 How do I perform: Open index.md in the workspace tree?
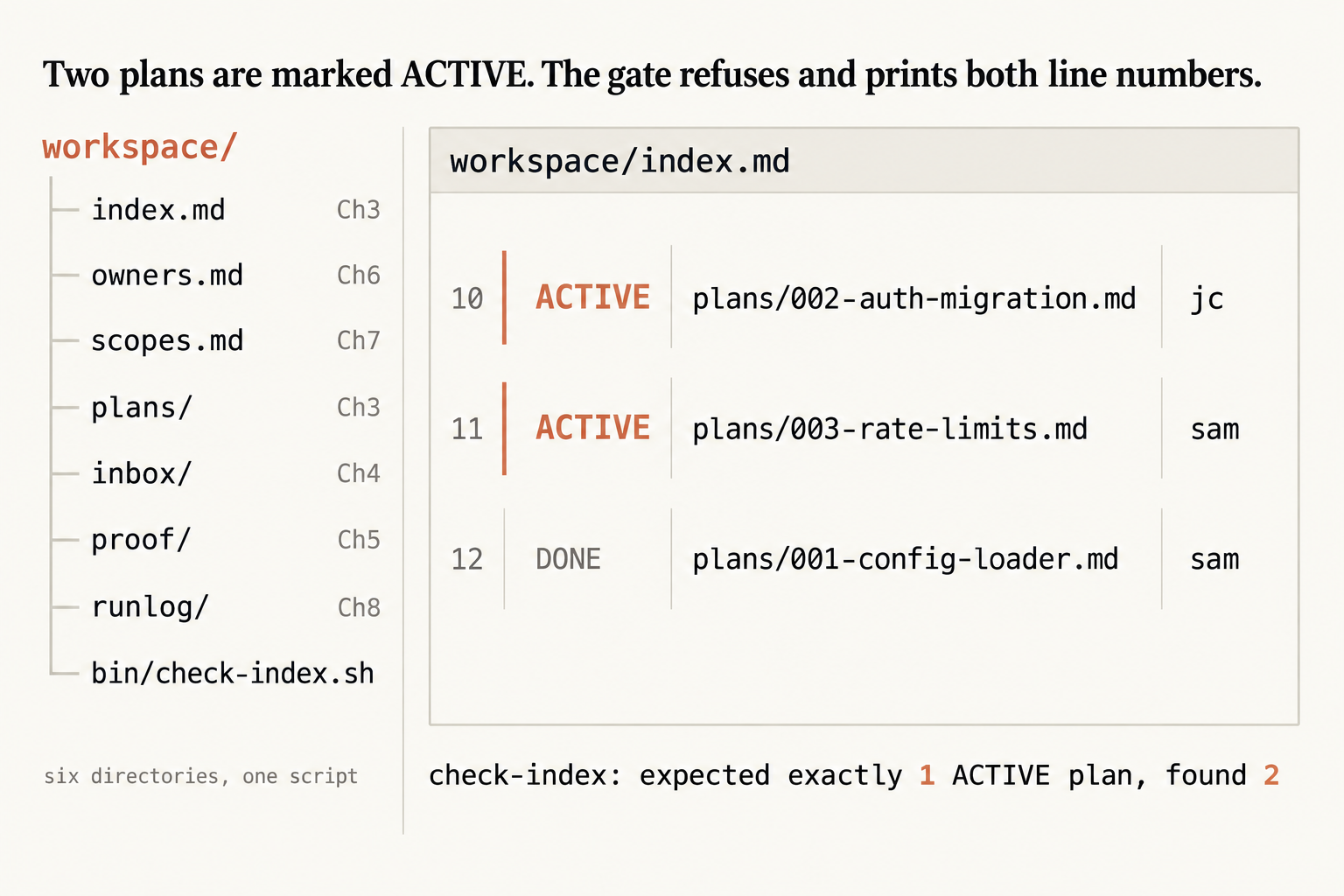(x=158, y=210)
